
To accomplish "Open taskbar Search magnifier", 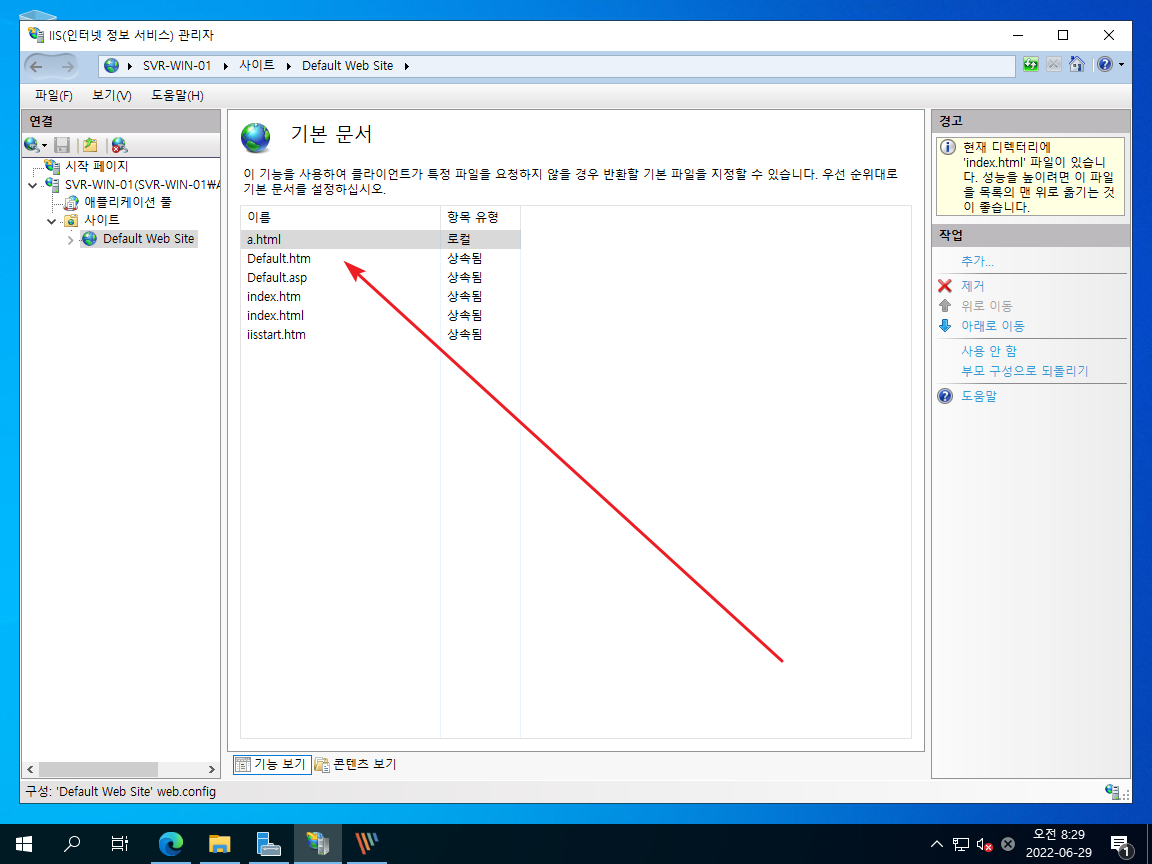I will point(71,843).
